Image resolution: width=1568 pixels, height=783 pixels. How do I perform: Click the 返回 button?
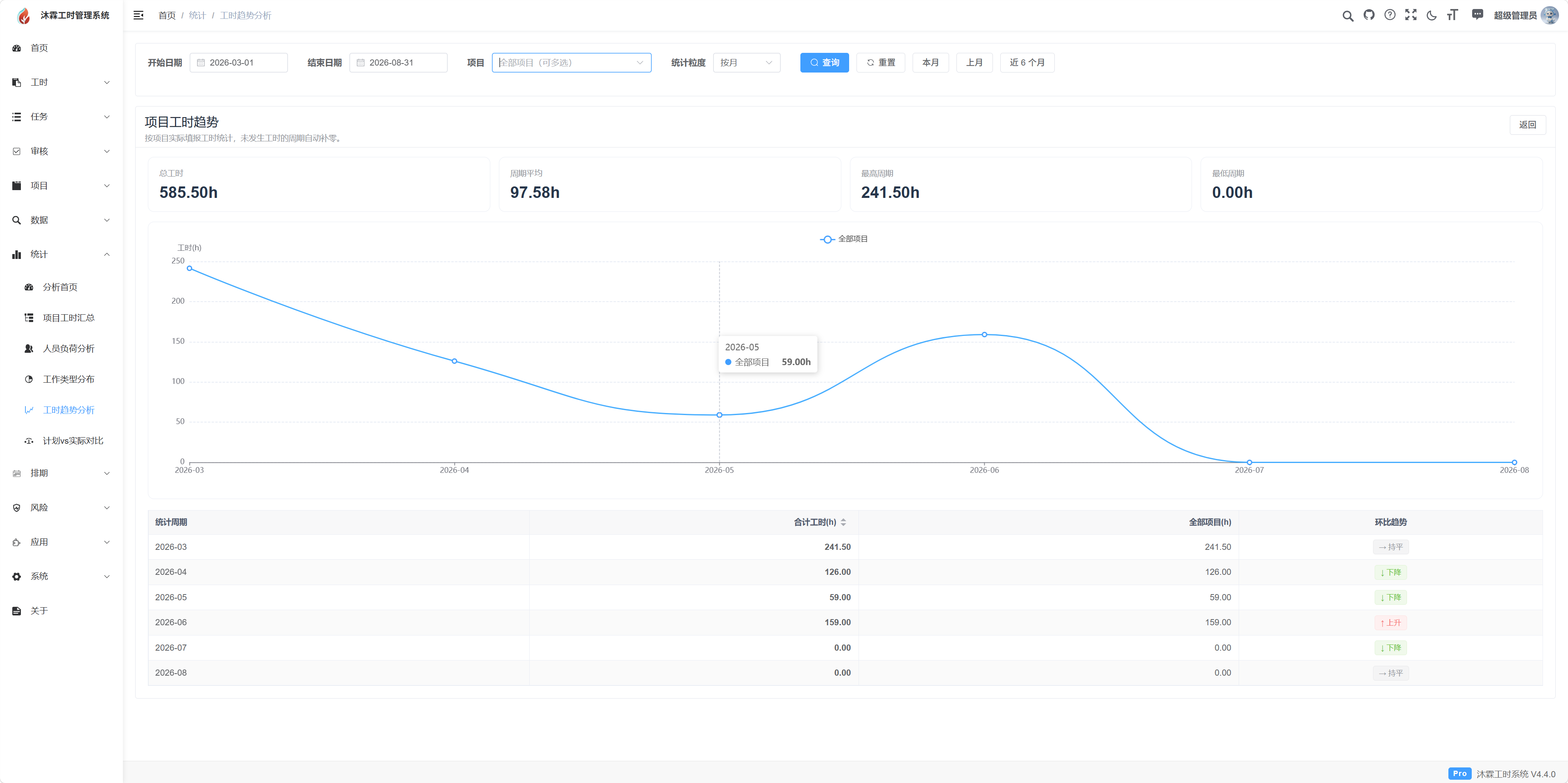[1527, 125]
